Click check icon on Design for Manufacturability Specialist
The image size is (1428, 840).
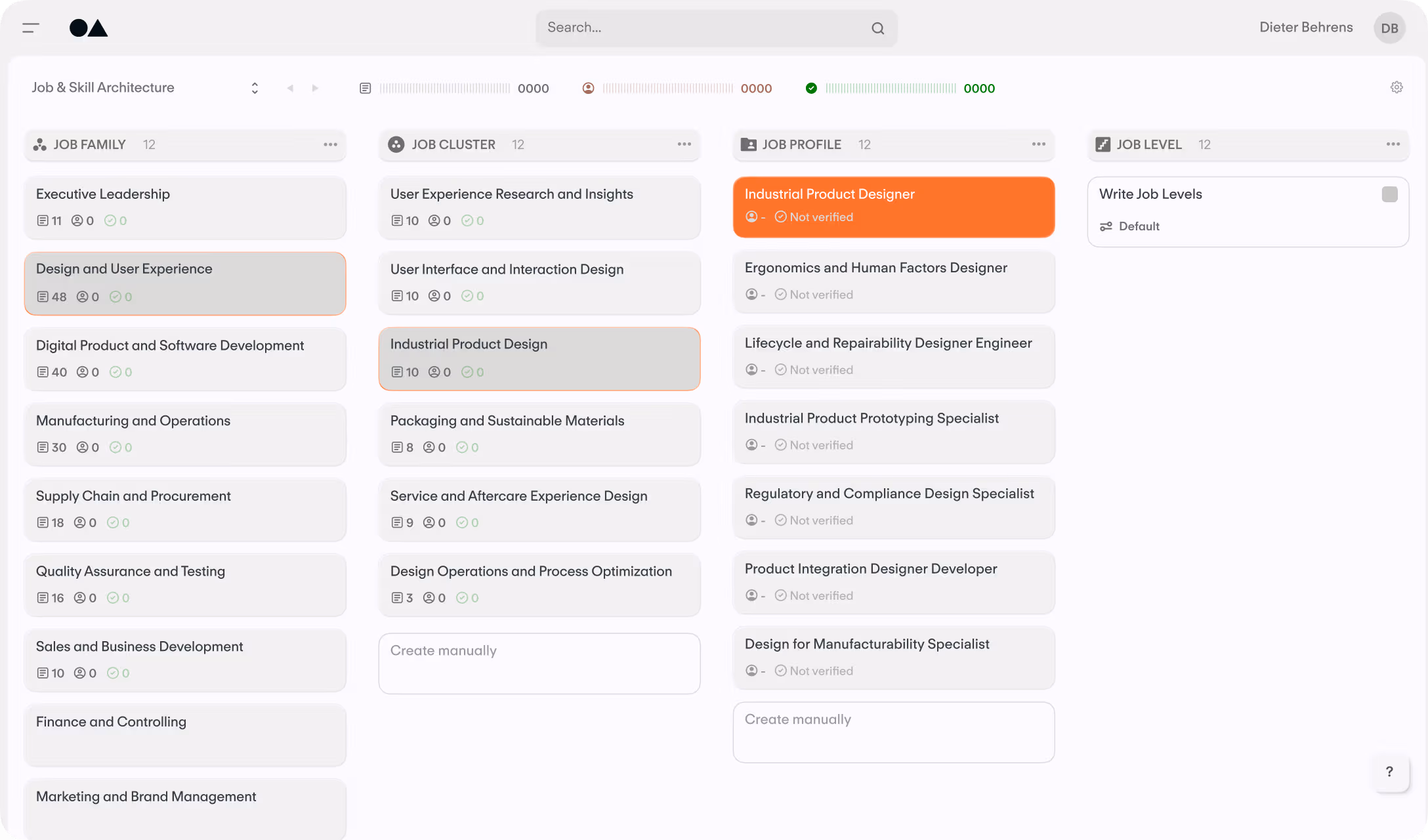coord(780,671)
